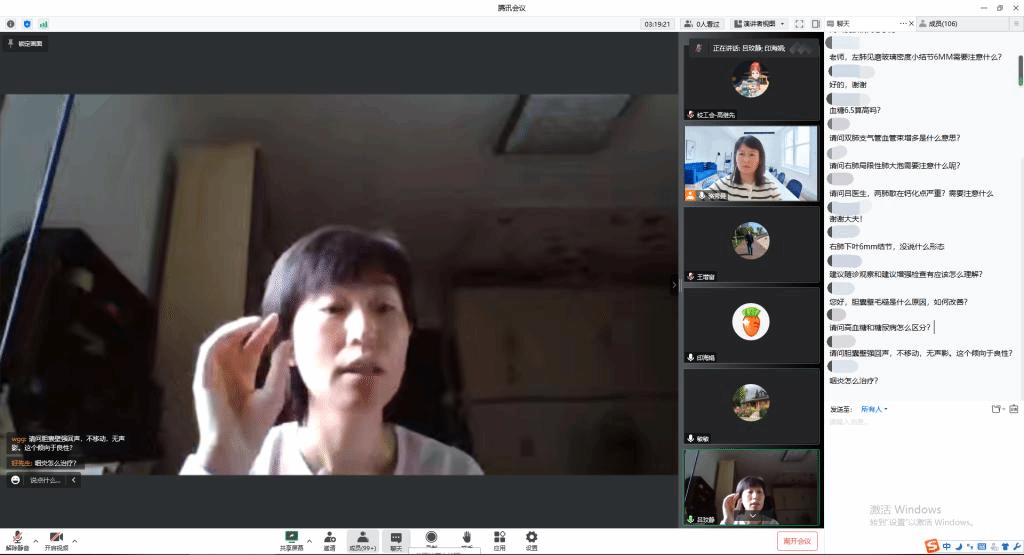Open 设置 settings gear icon
The image size is (1024, 555).
[531, 540]
